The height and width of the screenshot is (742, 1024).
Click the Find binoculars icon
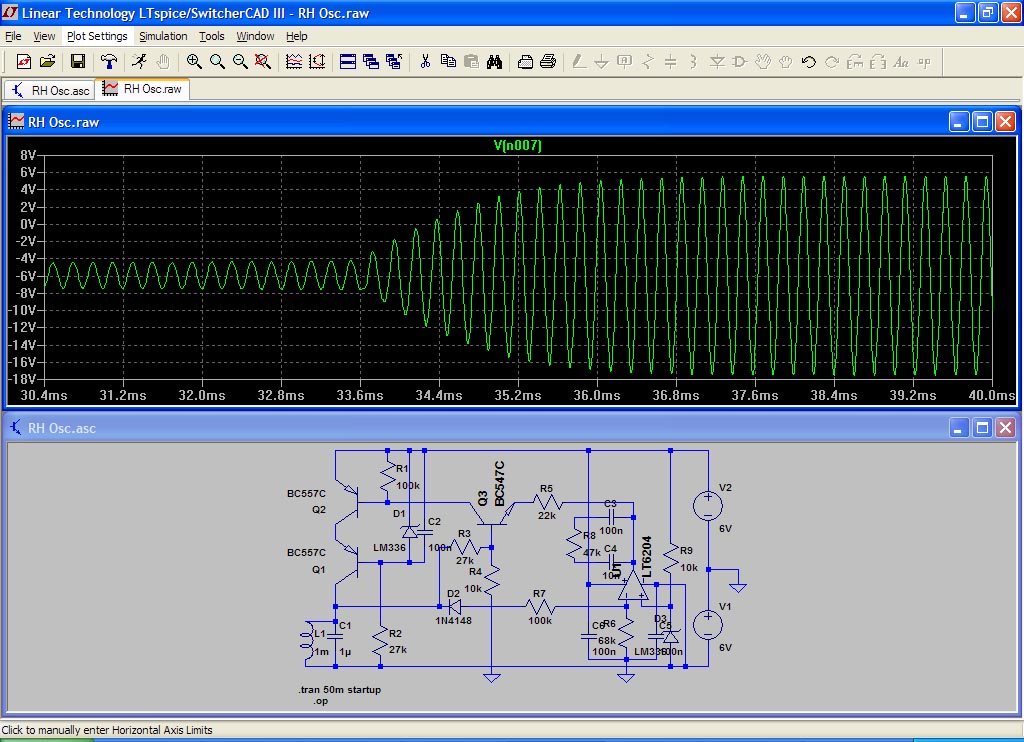(x=494, y=62)
